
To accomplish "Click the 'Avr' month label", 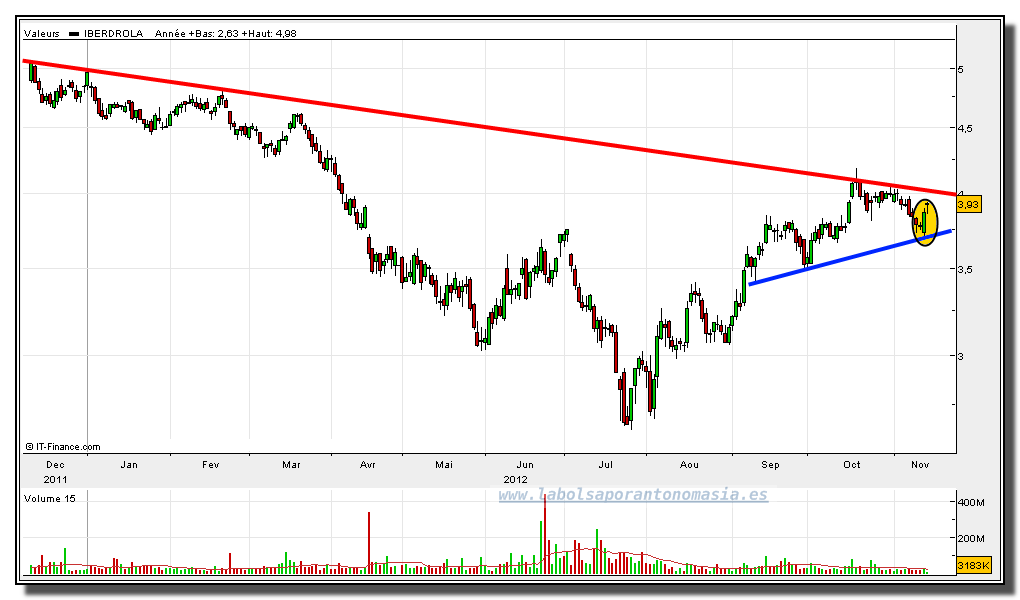I will point(368,465).
